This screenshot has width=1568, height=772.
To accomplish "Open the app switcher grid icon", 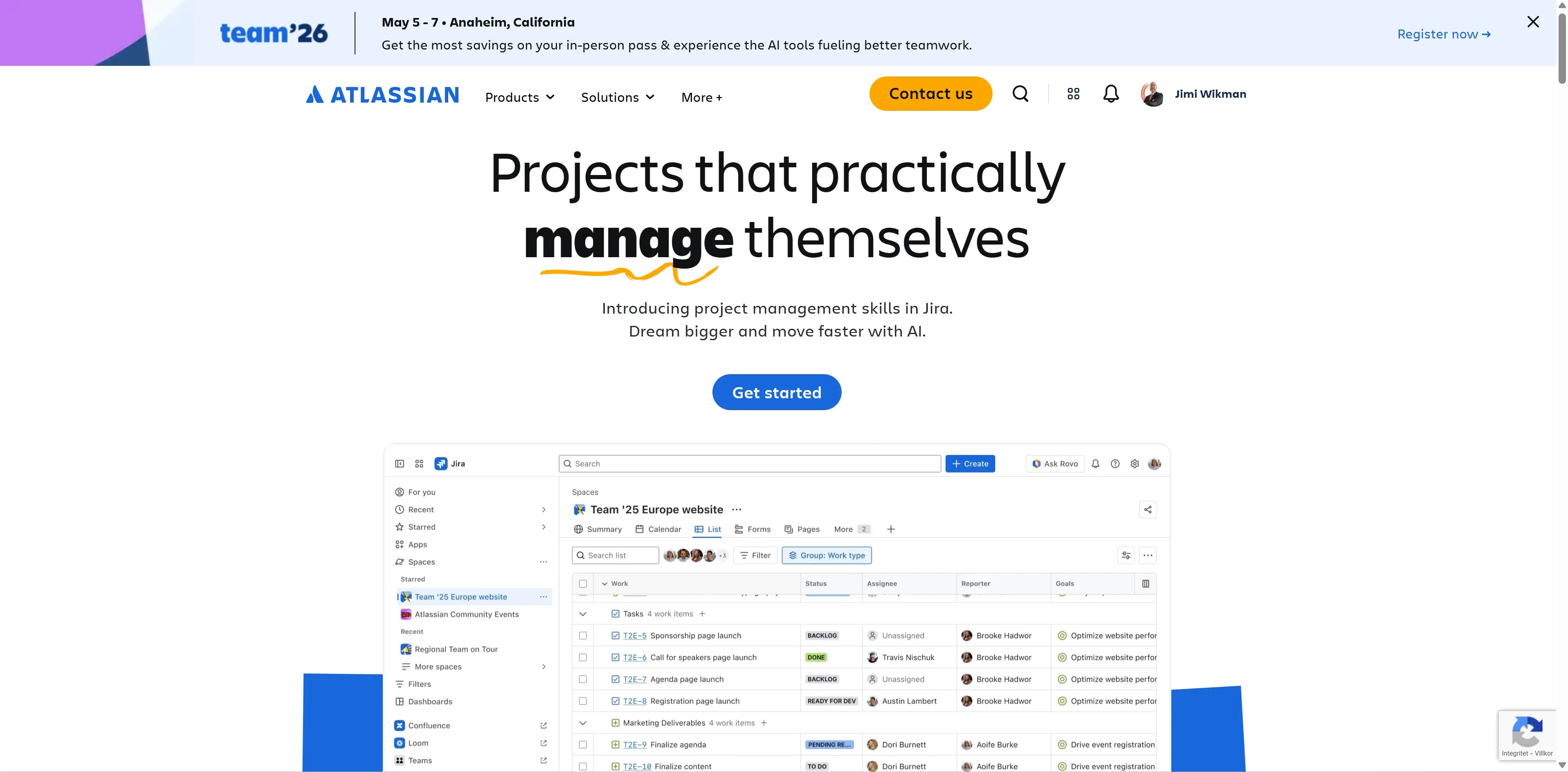I will 1073,94.
